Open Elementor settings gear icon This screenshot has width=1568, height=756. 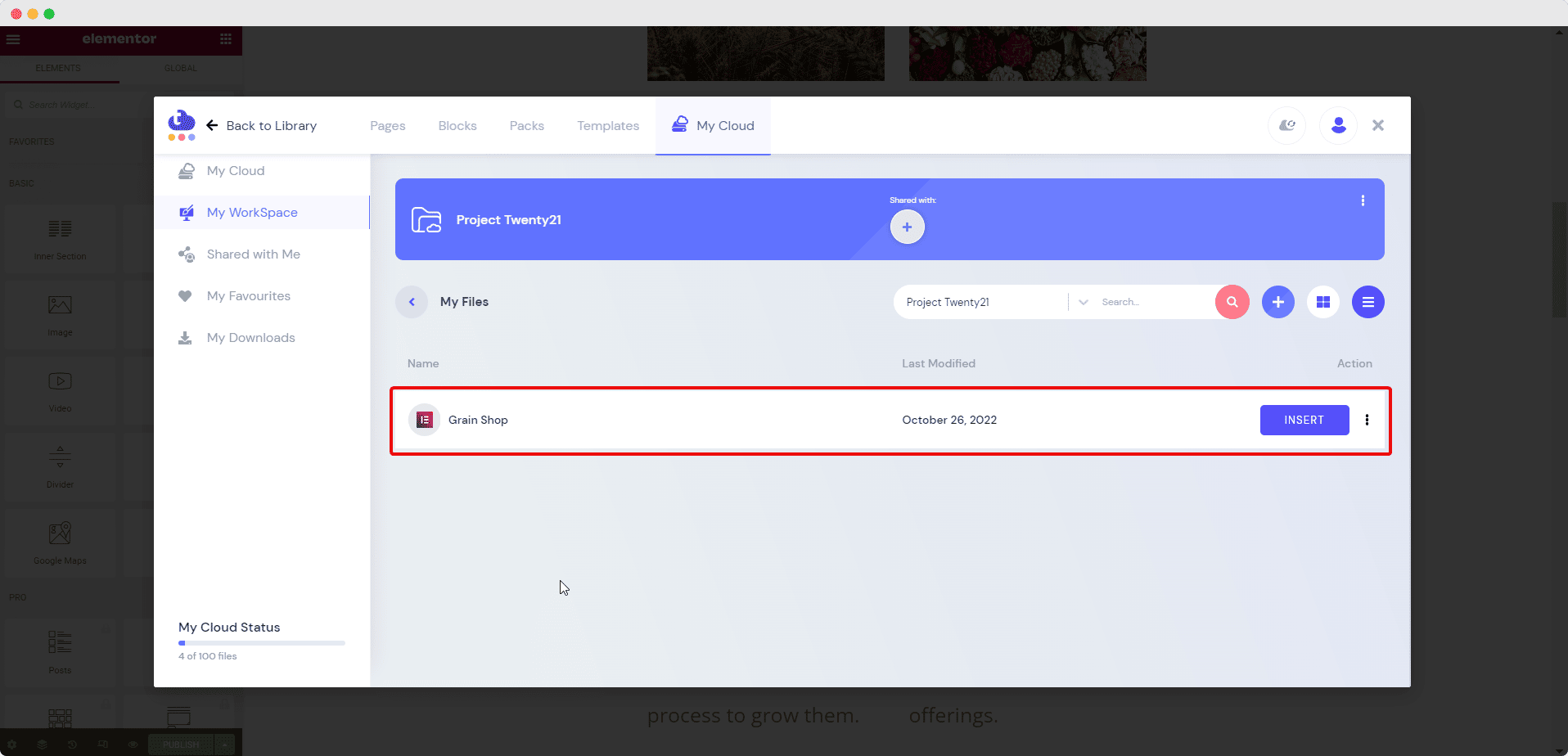12,745
